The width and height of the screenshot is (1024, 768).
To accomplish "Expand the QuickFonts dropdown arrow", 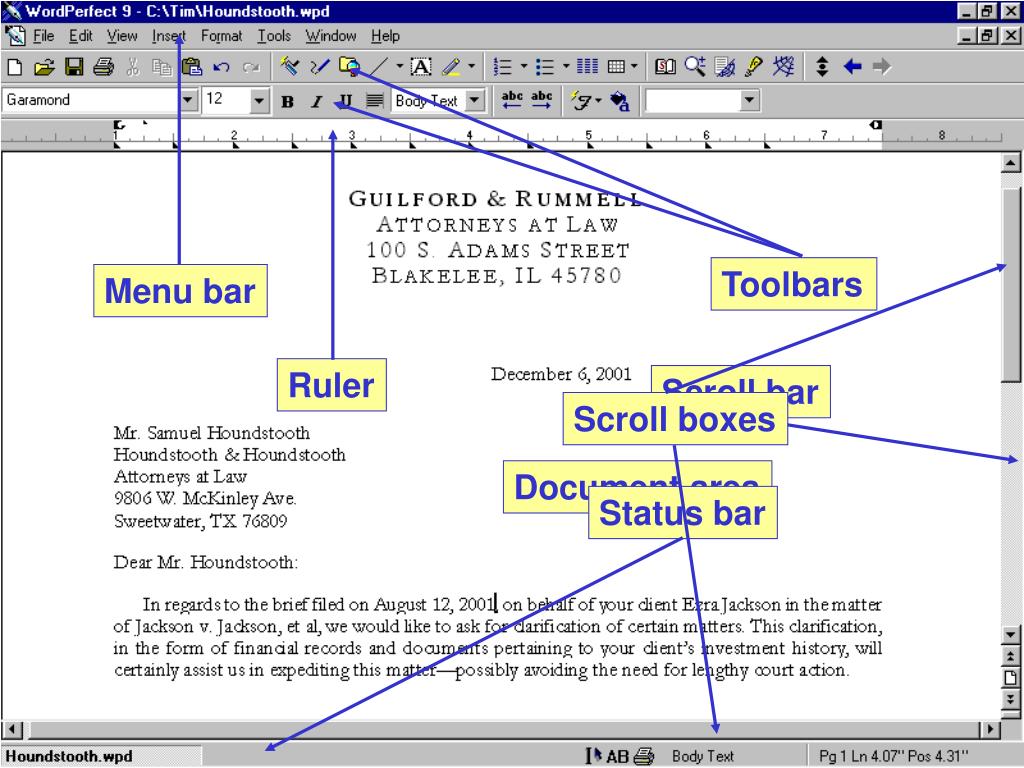I will (x=598, y=101).
